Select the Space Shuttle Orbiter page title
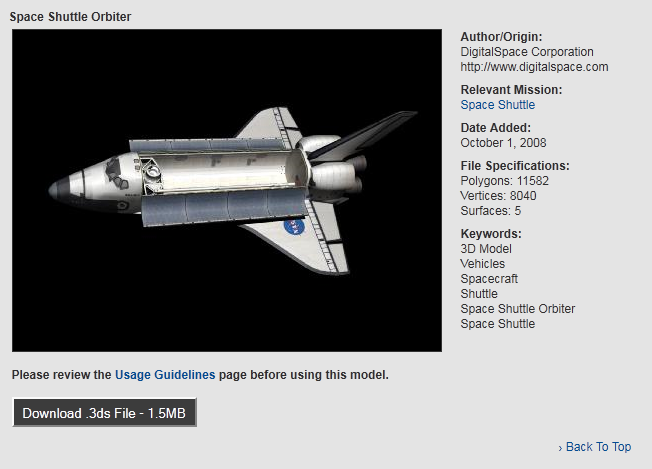 (x=70, y=17)
